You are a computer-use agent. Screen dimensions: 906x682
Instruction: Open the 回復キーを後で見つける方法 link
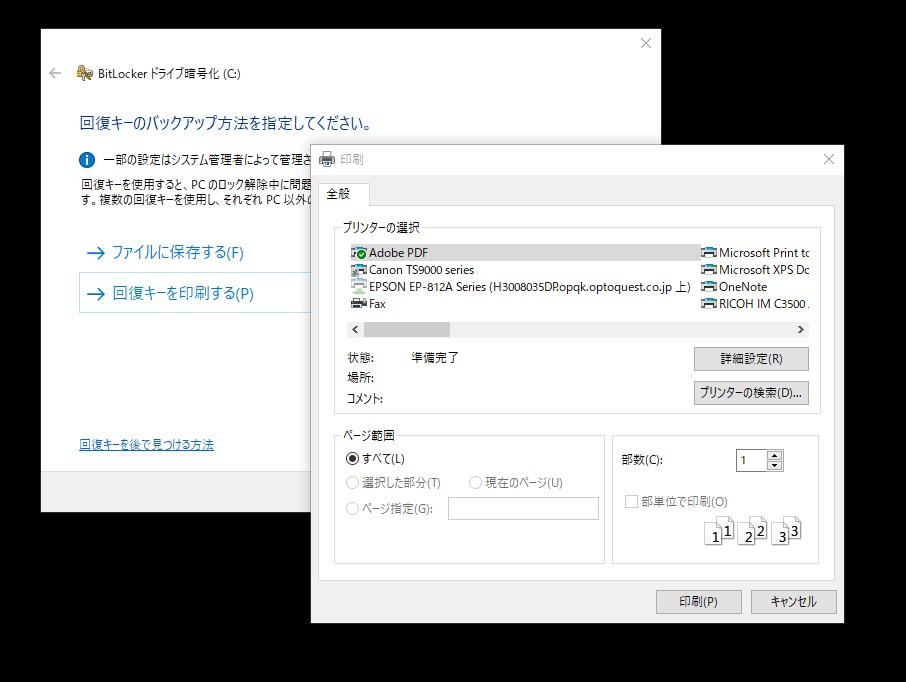(x=147, y=445)
